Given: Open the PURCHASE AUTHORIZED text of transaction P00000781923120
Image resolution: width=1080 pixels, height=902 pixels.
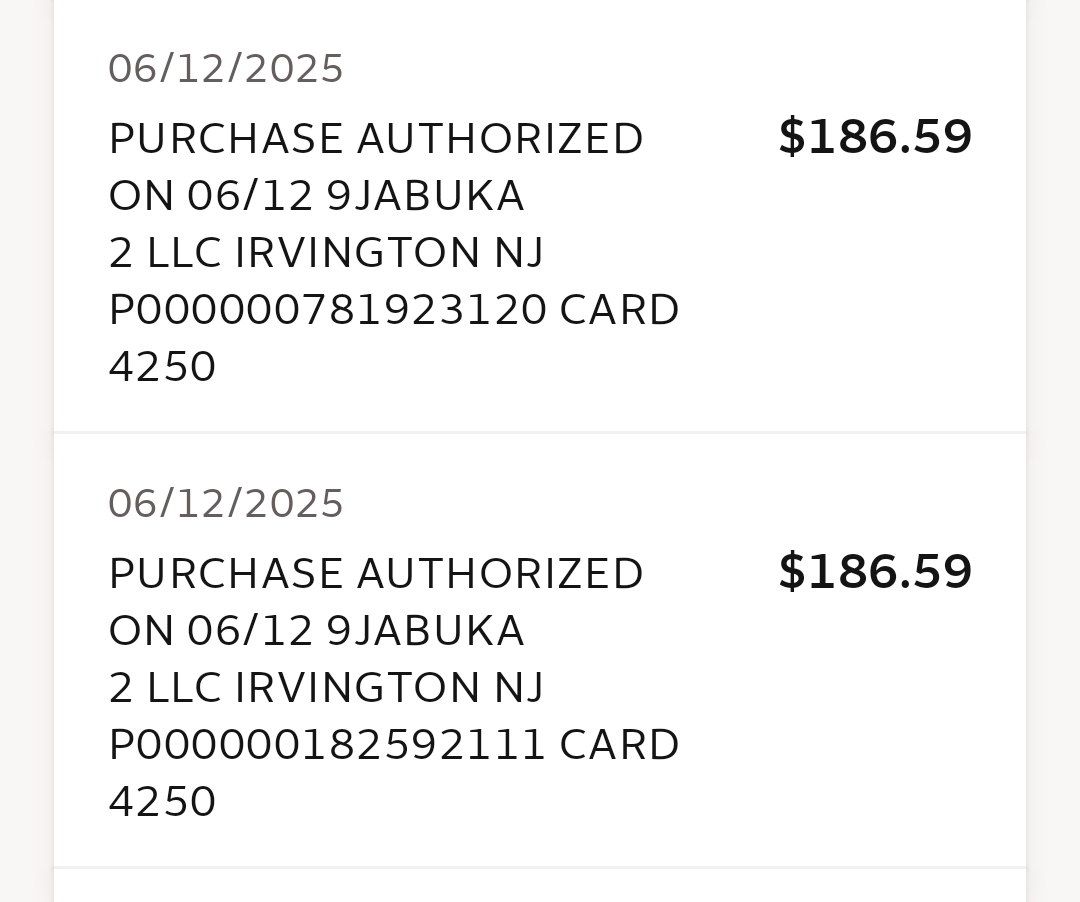Looking at the screenshot, I should [375, 139].
